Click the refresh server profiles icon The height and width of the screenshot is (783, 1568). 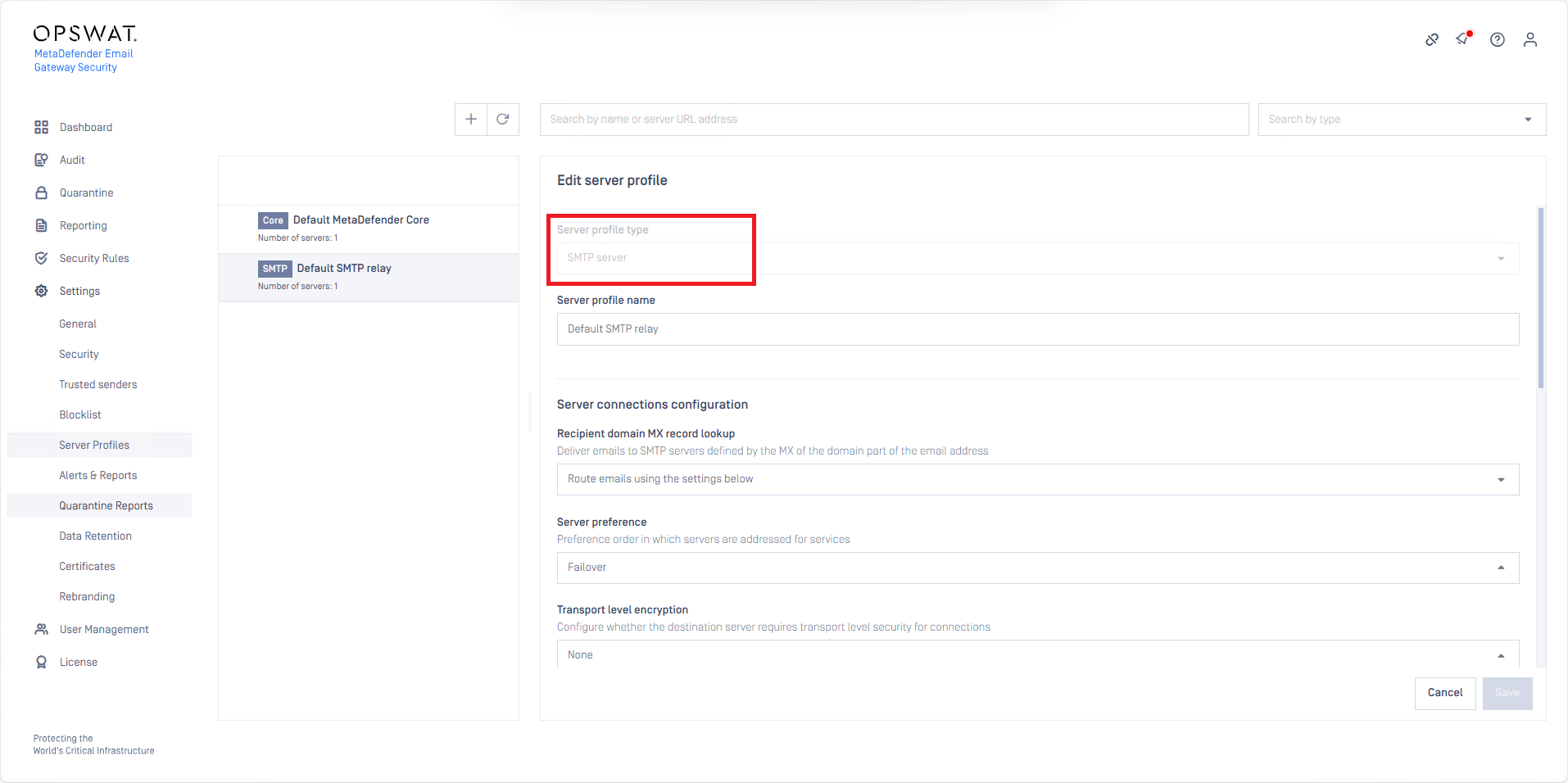point(503,120)
